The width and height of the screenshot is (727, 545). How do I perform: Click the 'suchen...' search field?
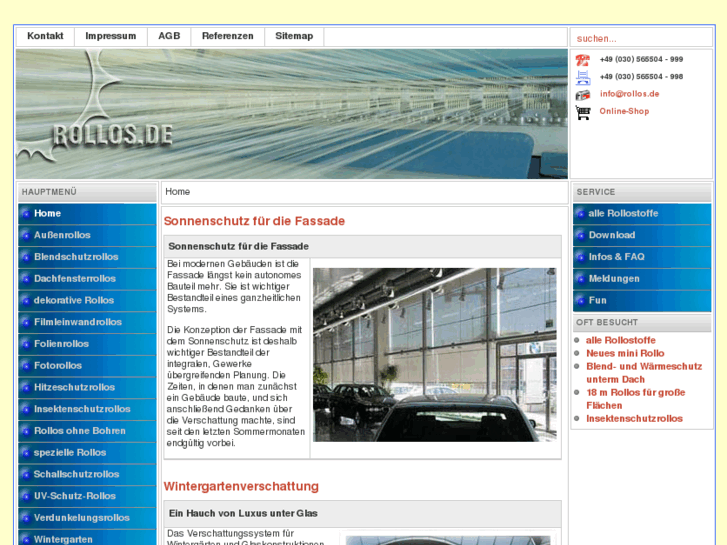point(641,38)
